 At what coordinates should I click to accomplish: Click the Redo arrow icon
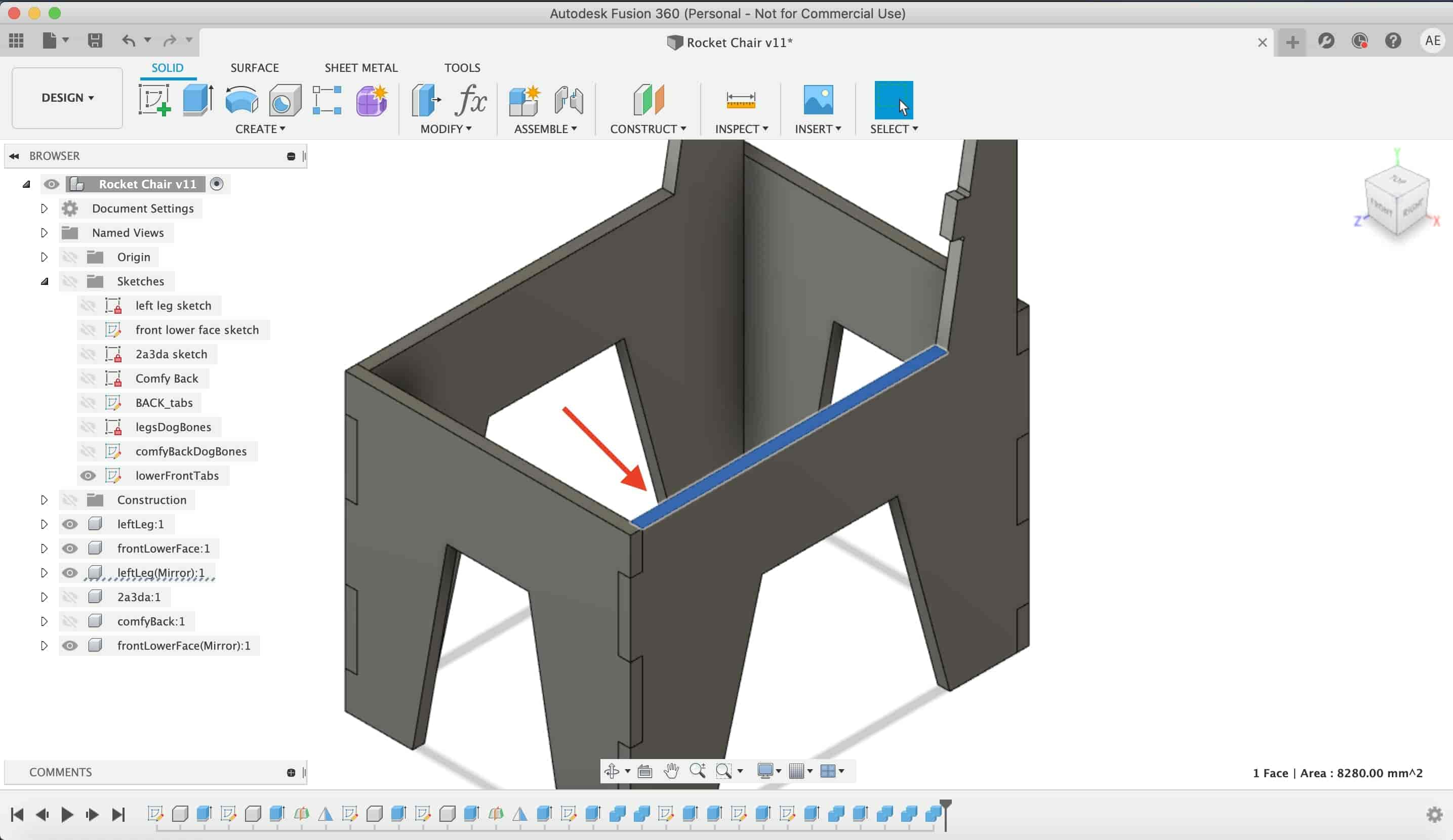tap(170, 40)
